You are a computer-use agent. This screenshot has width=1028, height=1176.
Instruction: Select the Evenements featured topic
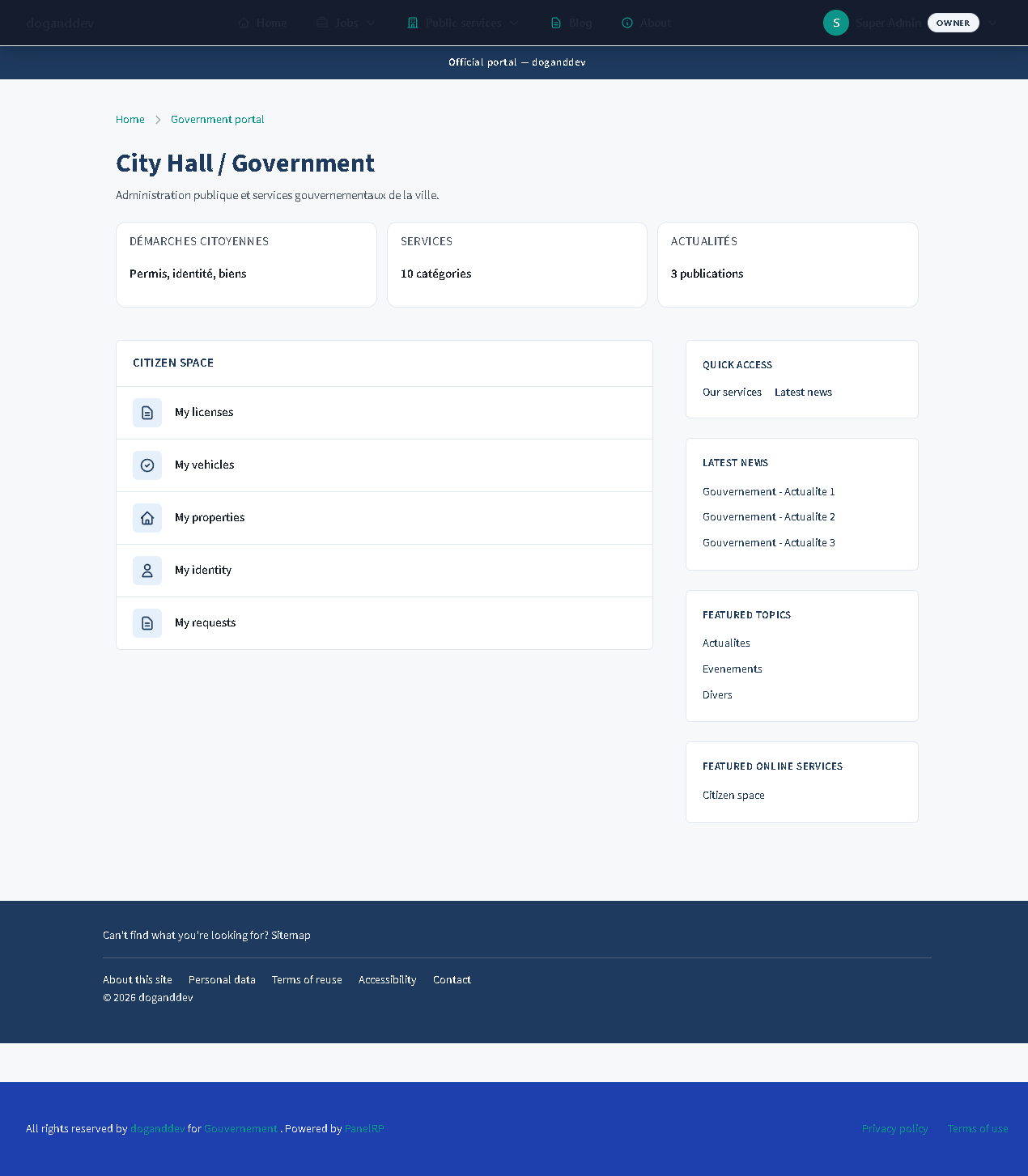click(732, 669)
